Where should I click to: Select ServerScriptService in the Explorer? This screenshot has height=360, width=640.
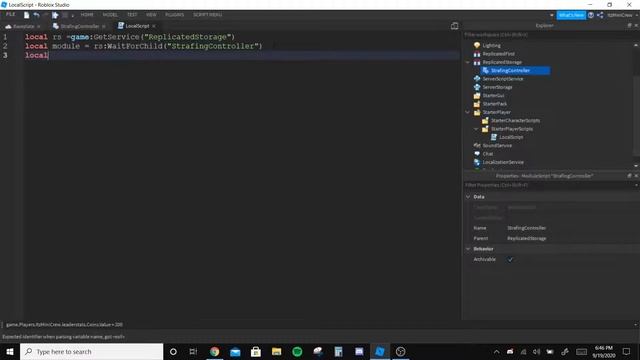tap(502, 79)
